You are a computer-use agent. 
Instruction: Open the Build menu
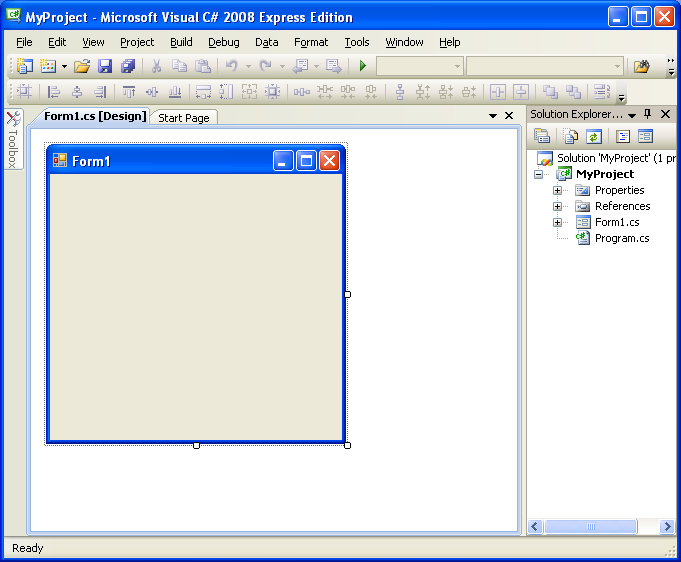point(181,42)
